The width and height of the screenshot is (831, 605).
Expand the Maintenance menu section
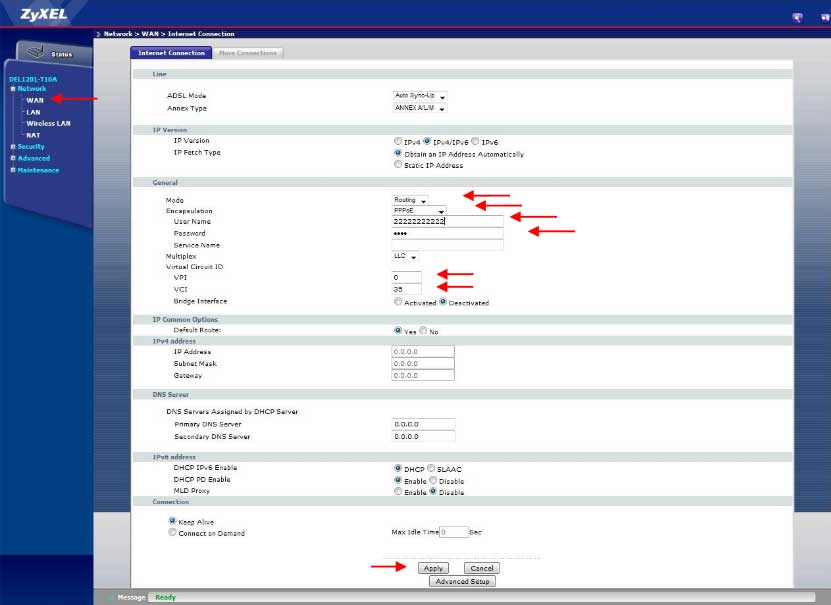click(x=13, y=170)
